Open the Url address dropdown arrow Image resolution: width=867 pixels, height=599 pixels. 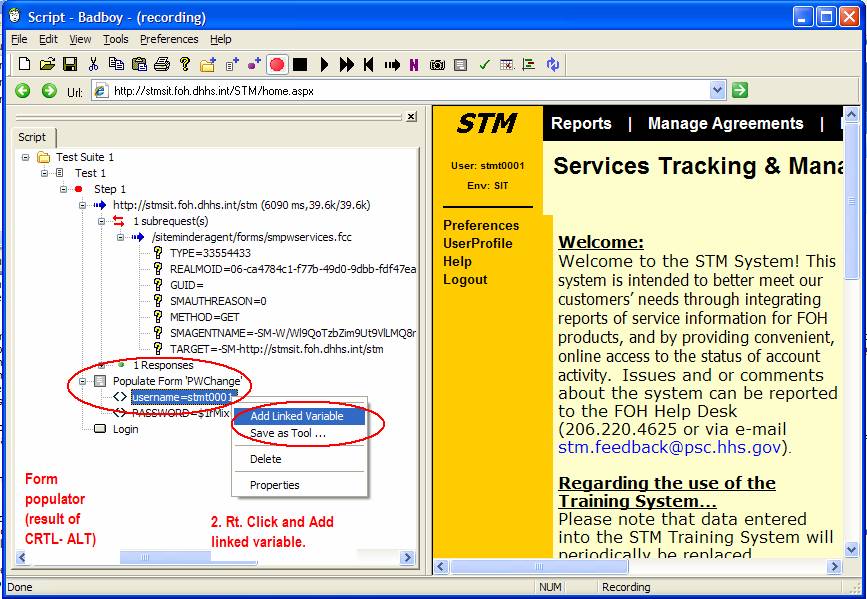point(717,91)
